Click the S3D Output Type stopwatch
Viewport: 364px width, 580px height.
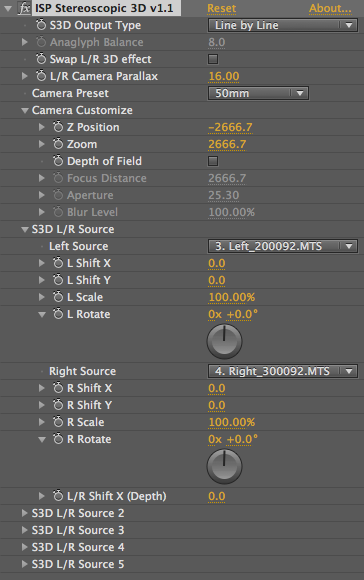(x=41, y=25)
